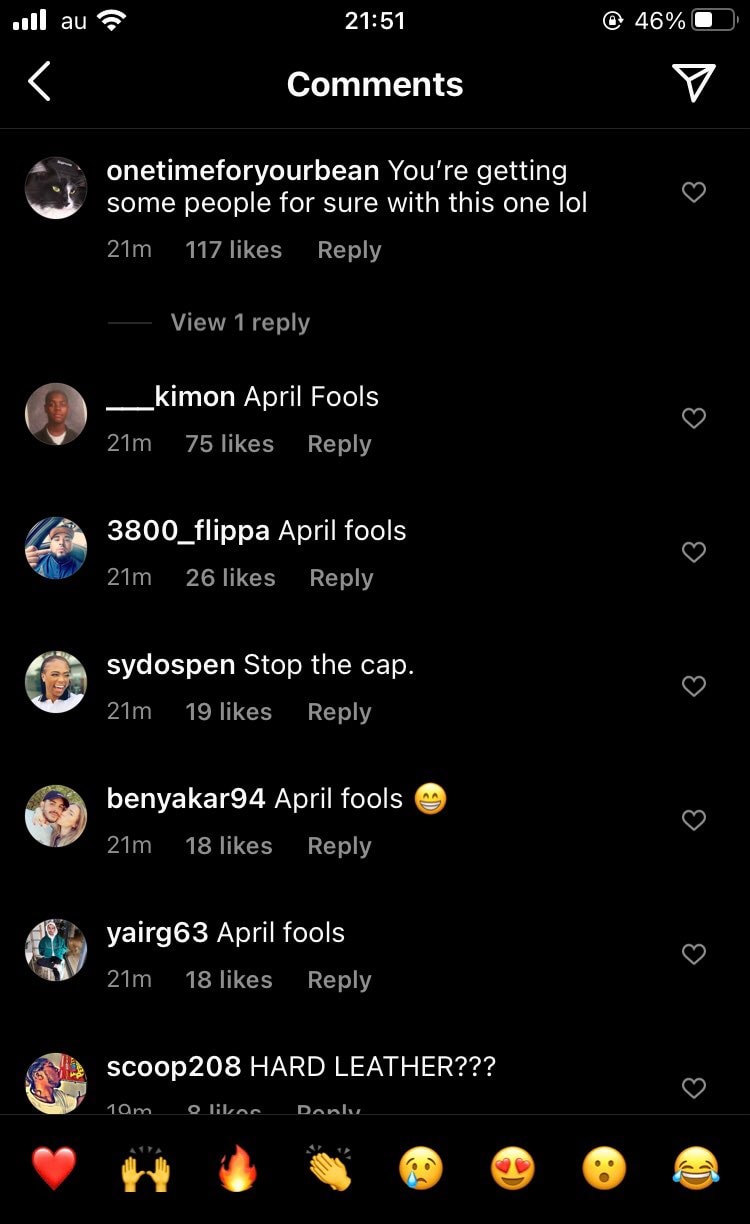Open the share paper plane icon
Screen dimensions: 750x1224
693,83
